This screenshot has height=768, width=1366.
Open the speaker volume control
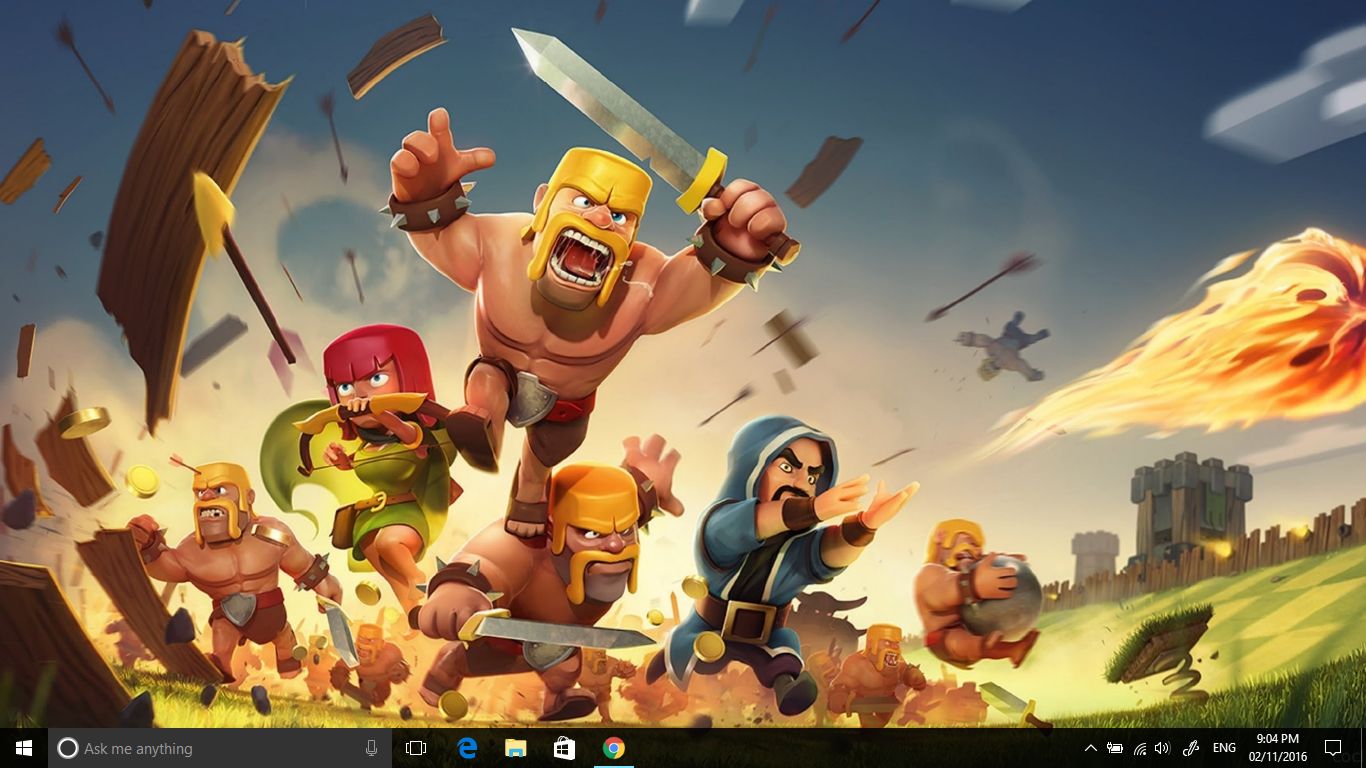coord(1162,748)
